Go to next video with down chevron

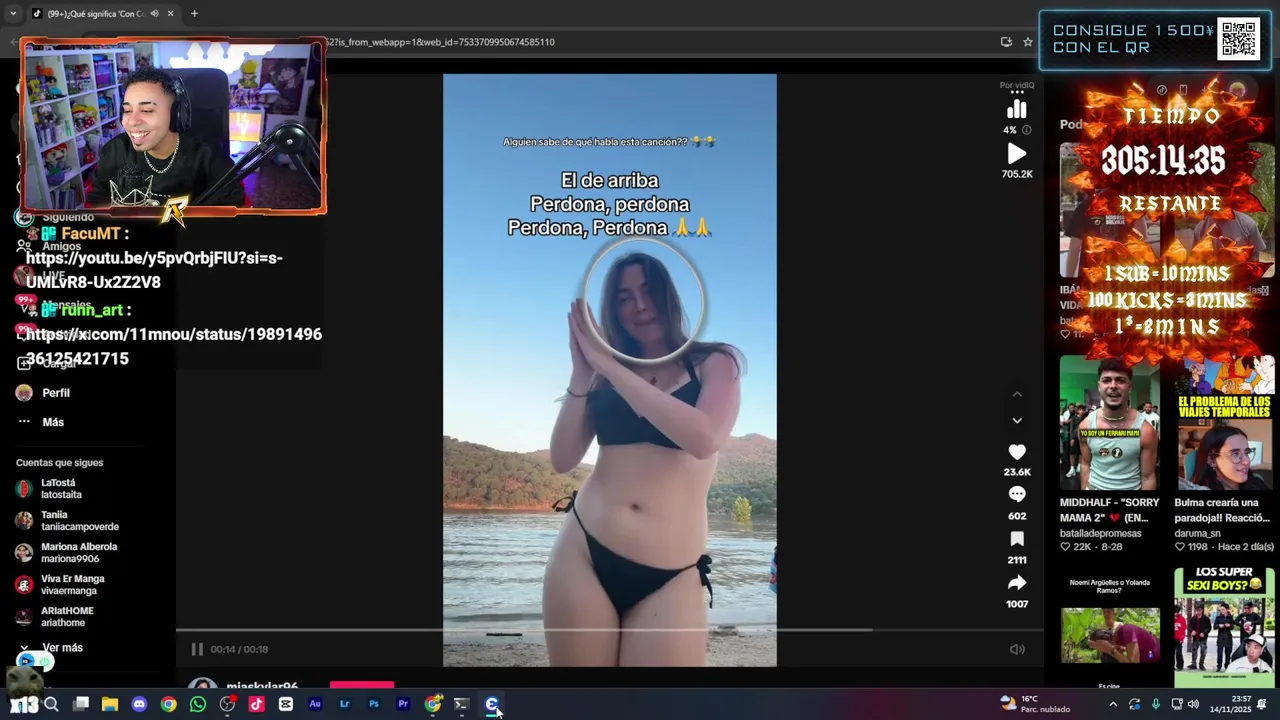click(x=1017, y=421)
